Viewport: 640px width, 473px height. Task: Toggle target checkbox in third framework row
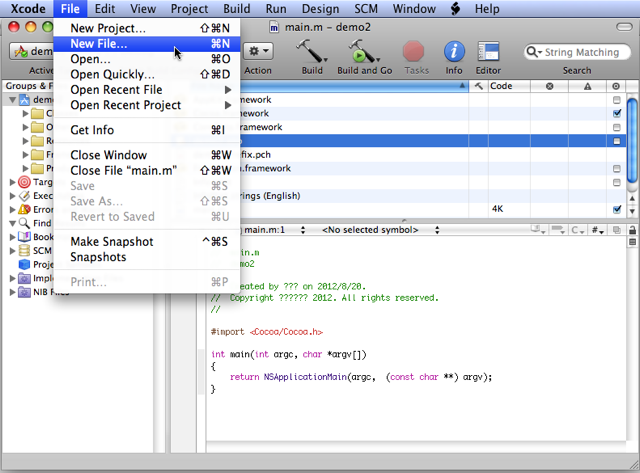coord(617,127)
